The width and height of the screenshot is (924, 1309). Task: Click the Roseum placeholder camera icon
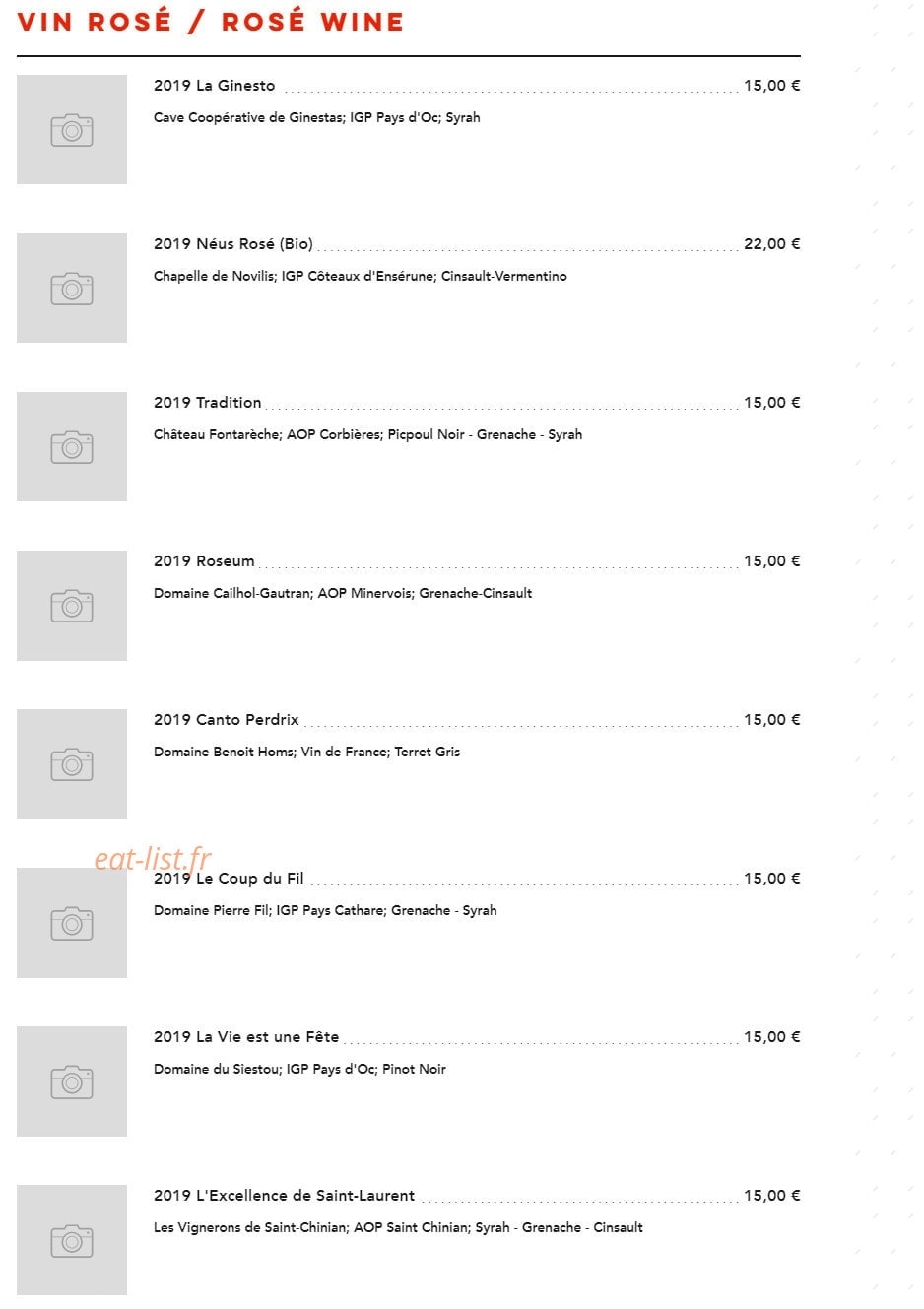click(72, 606)
